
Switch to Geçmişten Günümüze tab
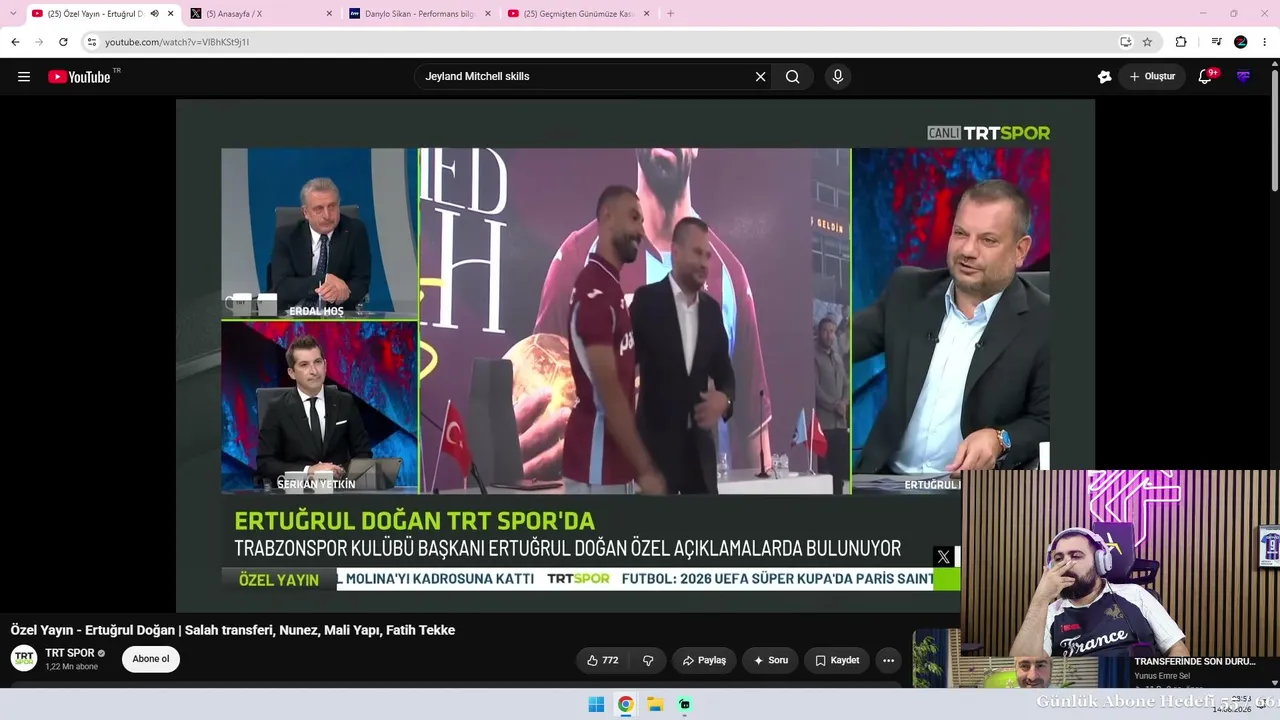click(579, 14)
